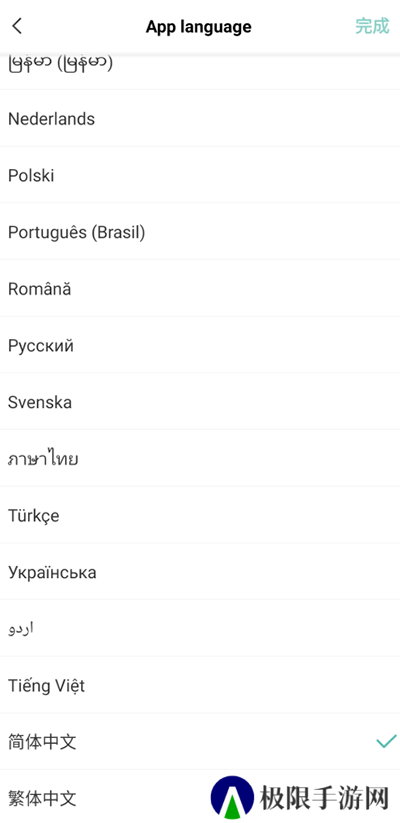Select Română from the list
This screenshot has height=823, width=400.
(x=200, y=289)
